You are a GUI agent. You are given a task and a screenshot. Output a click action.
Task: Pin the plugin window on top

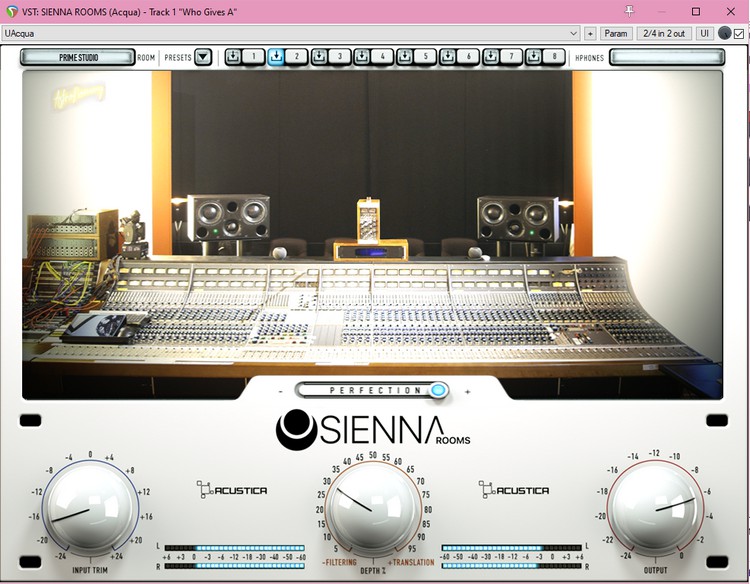pos(629,11)
